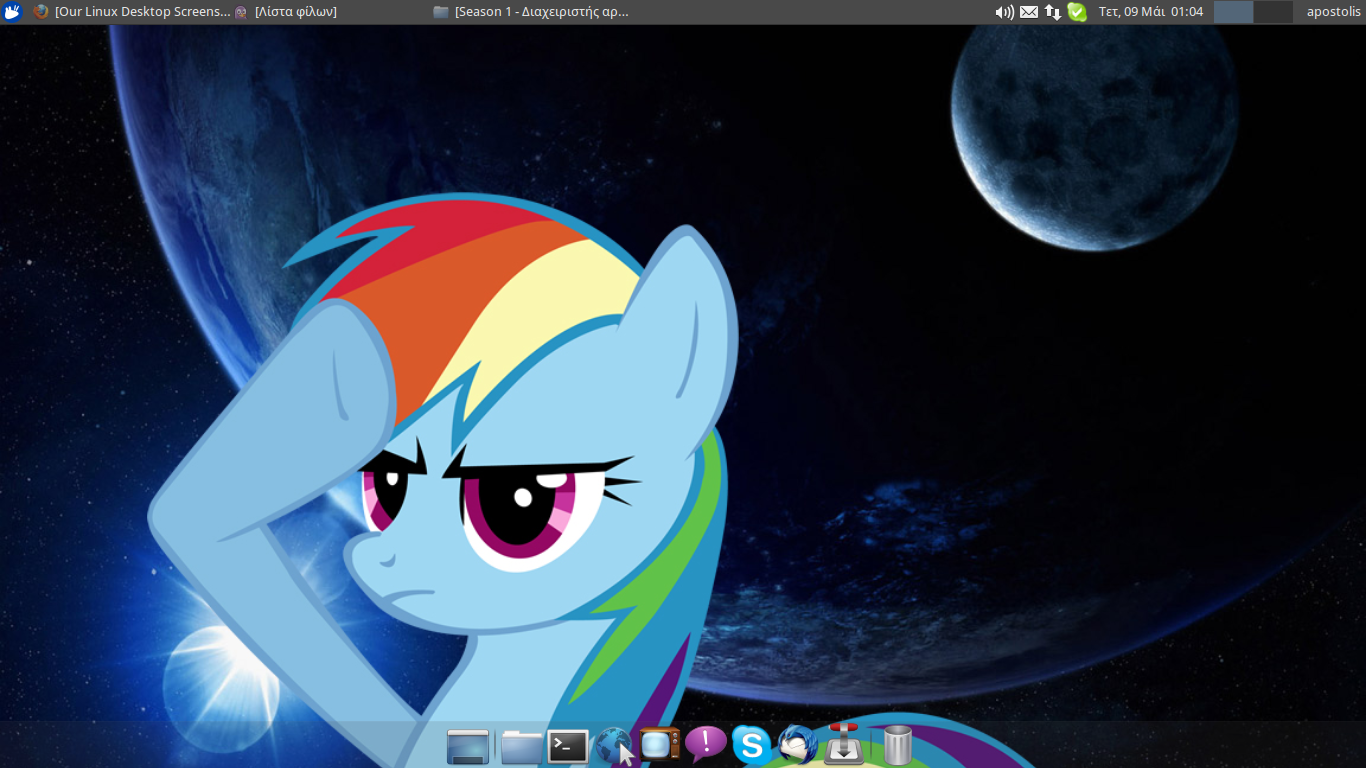This screenshot has height=768, width=1366.
Task: Switch to the Season 1 file manager window
Action: [531, 12]
